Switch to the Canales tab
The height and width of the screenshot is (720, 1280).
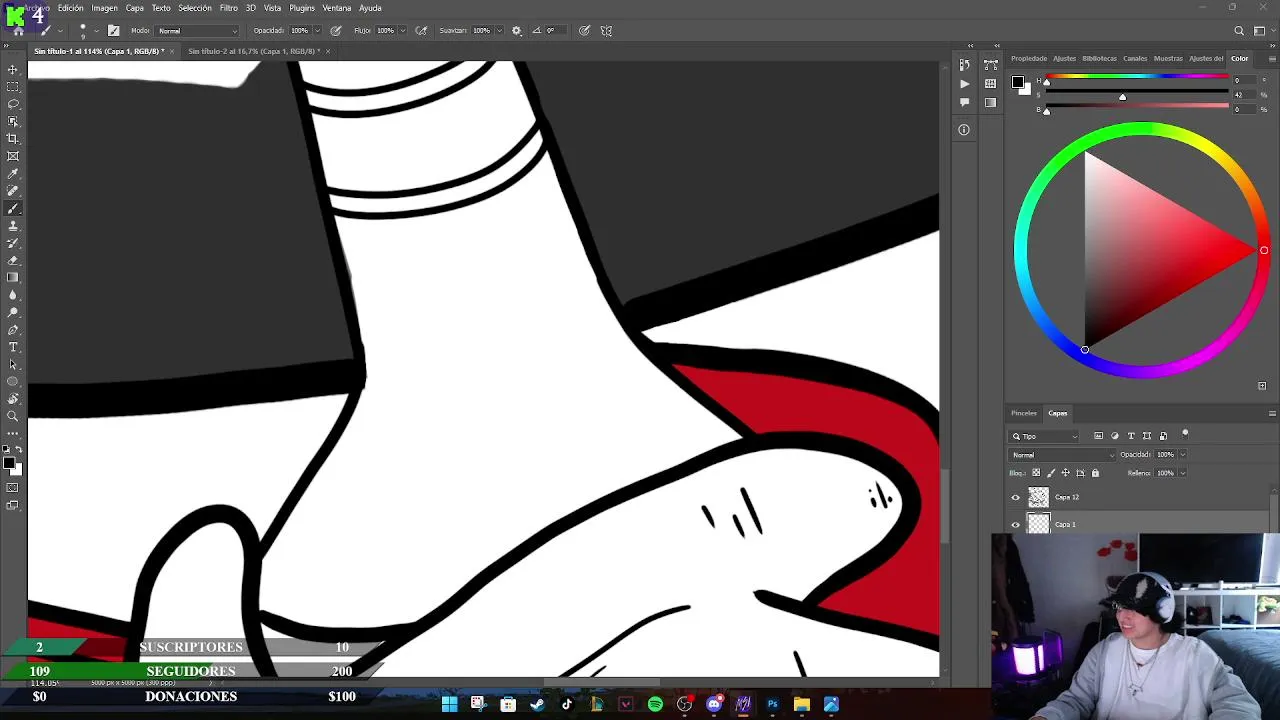[1135, 58]
